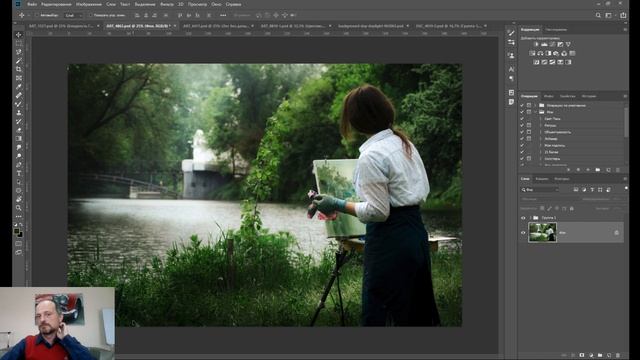Switch to the Контуры tab

[x=562, y=179]
